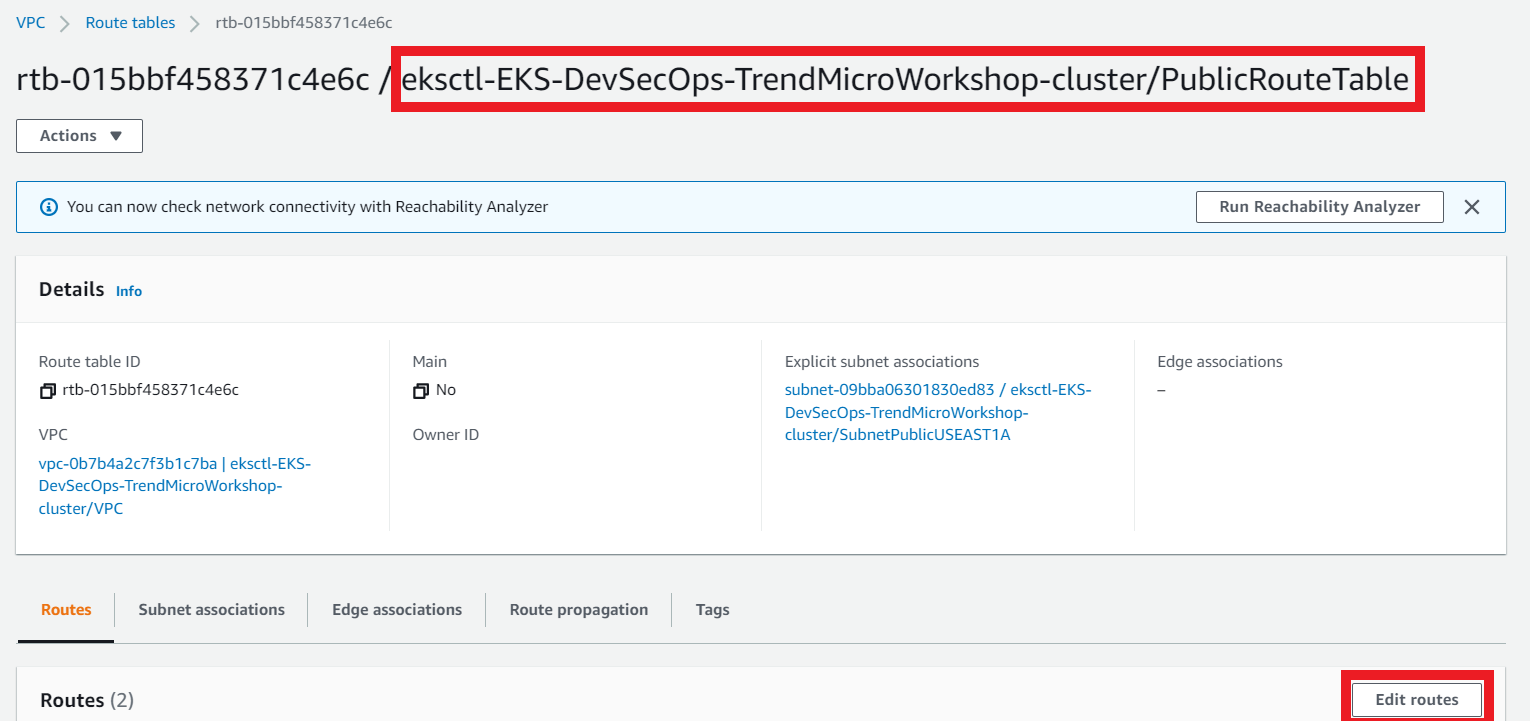The height and width of the screenshot is (721, 1530).
Task: Click the info icon in the banner
Action: (x=48, y=207)
